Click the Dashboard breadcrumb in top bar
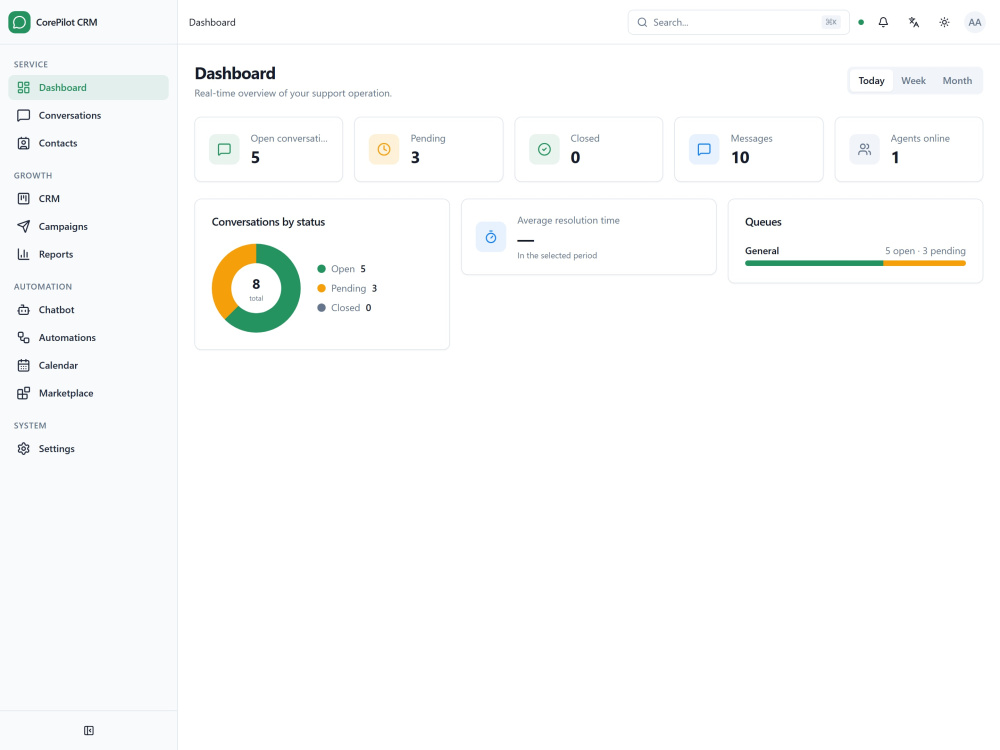1000x750 pixels. point(212,22)
